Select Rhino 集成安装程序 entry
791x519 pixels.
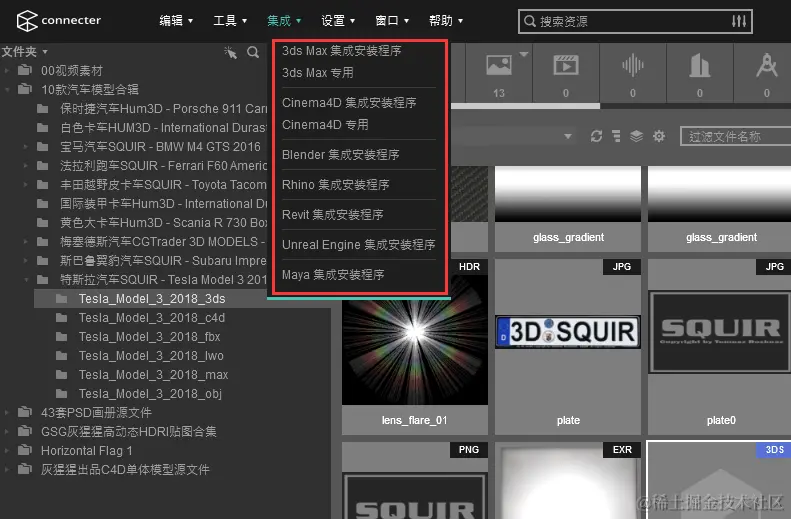pyautogui.click(x=335, y=185)
